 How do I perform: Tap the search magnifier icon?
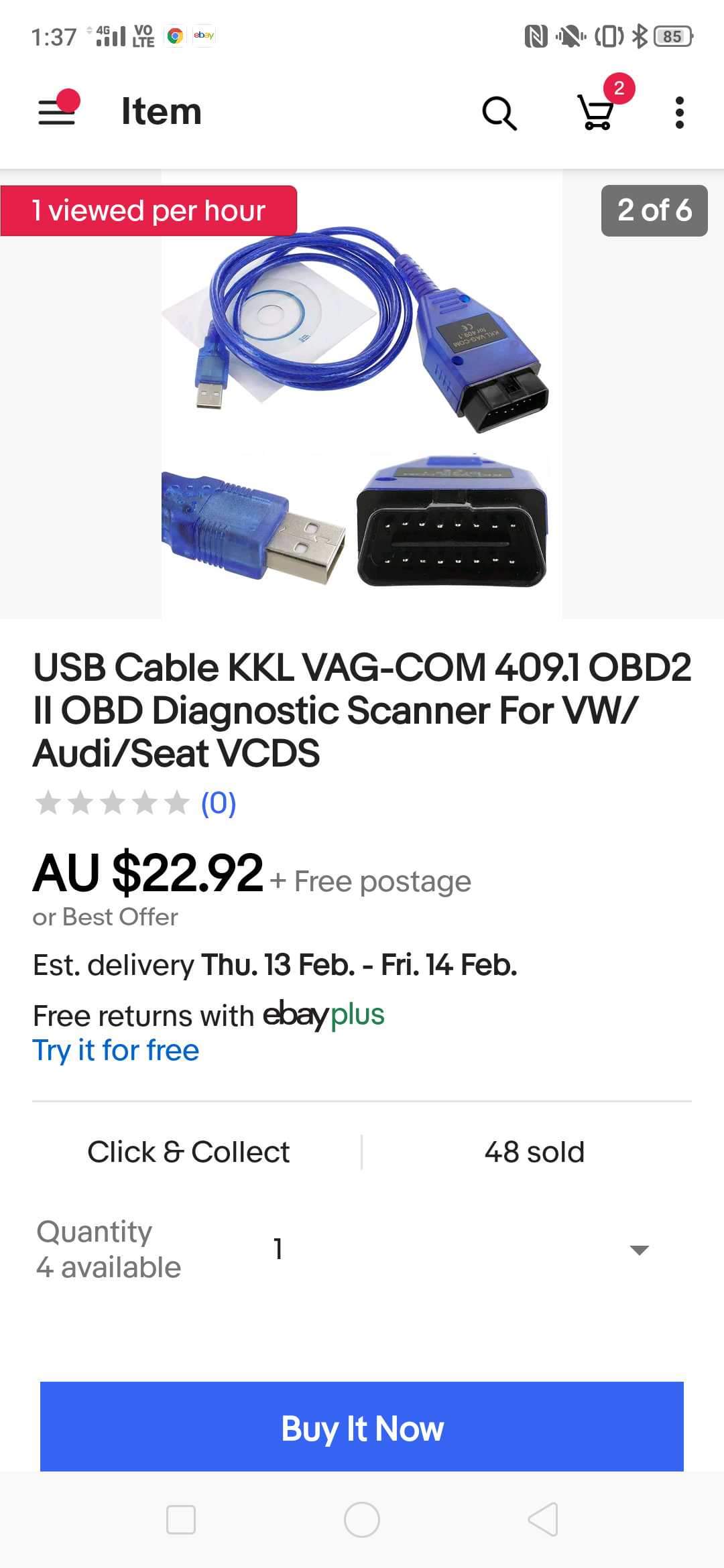coord(499,113)
